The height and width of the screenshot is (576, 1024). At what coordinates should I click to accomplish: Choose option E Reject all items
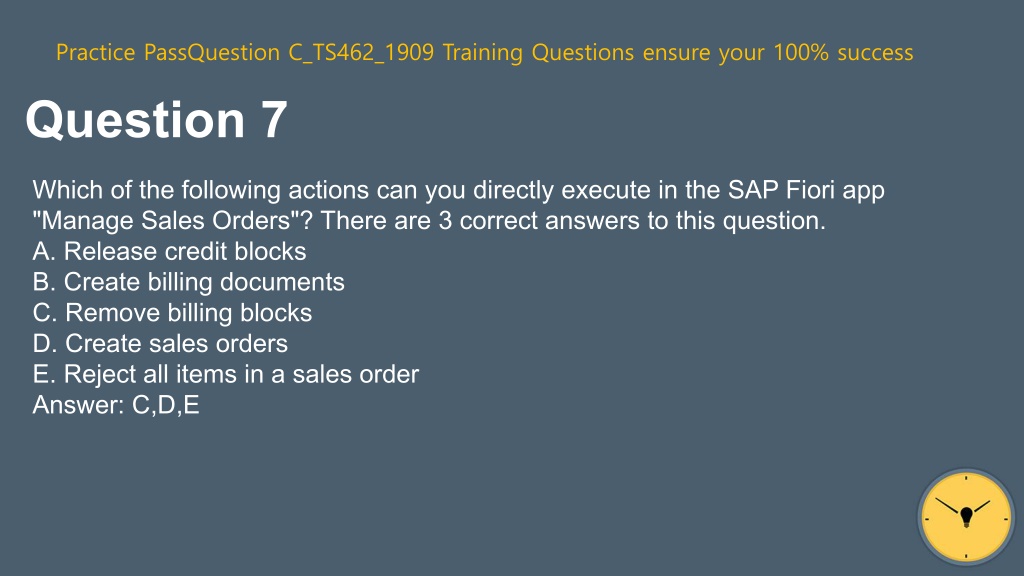[226, 374]
